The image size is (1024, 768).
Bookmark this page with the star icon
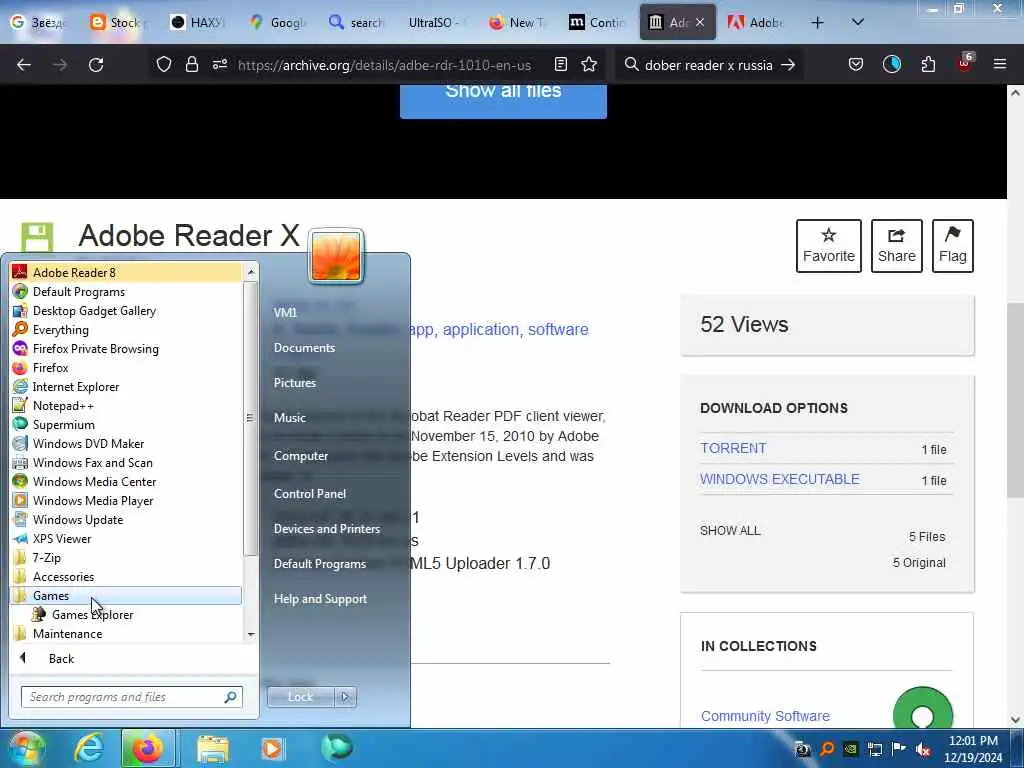pos(589,65)
